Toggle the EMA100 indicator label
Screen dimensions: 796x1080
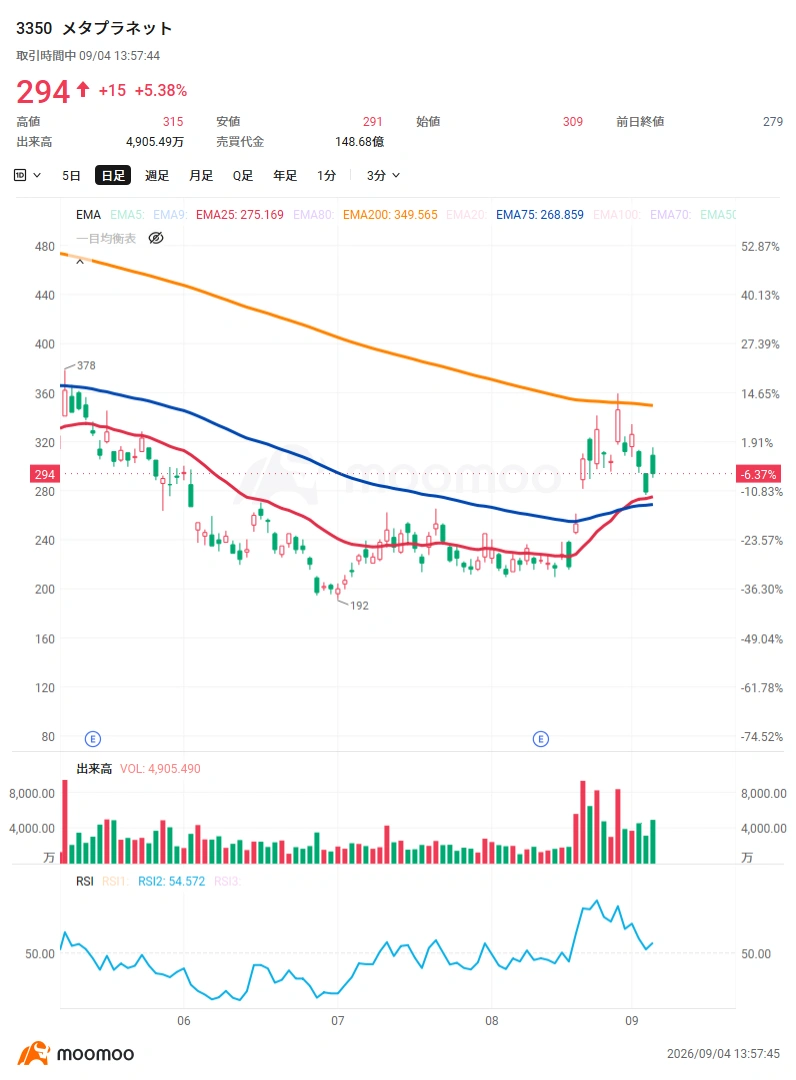616,215
